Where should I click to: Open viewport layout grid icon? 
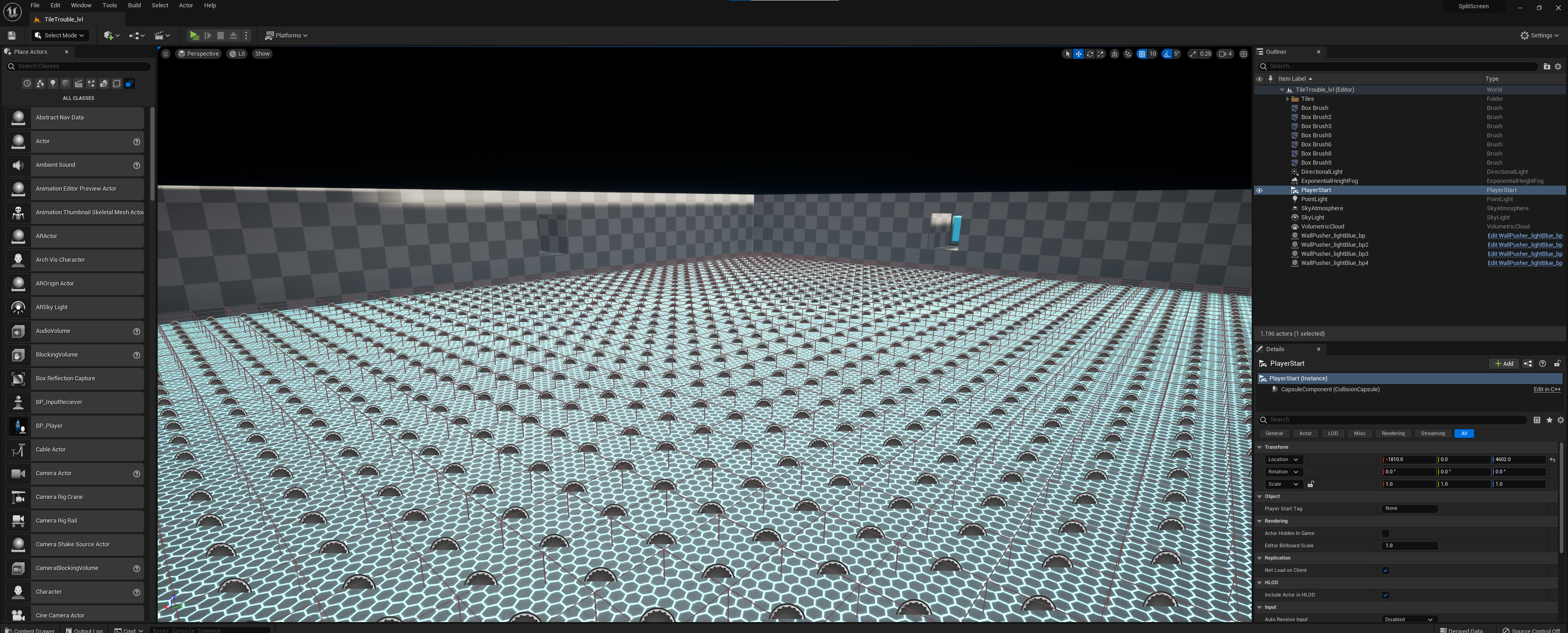coord(1243,54)
